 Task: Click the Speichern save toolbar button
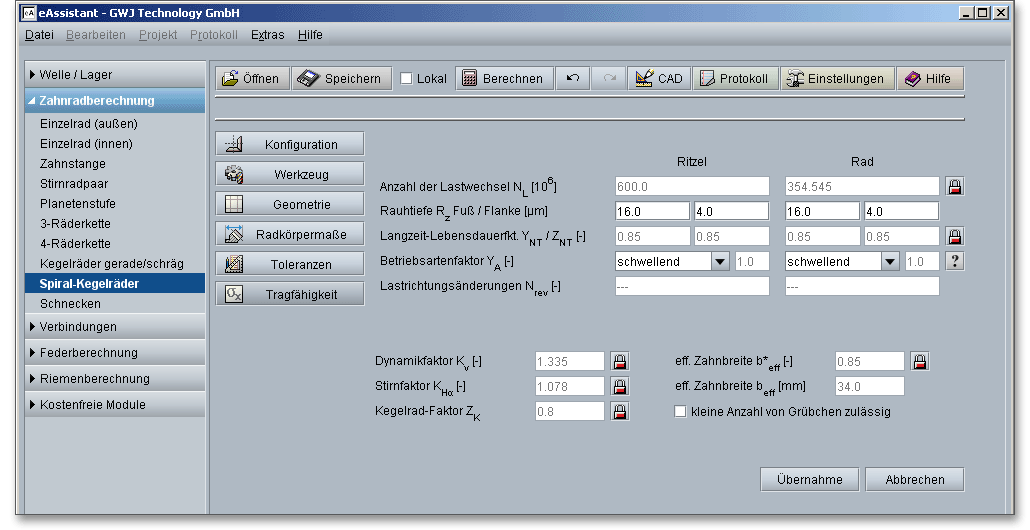click(341, 79)
